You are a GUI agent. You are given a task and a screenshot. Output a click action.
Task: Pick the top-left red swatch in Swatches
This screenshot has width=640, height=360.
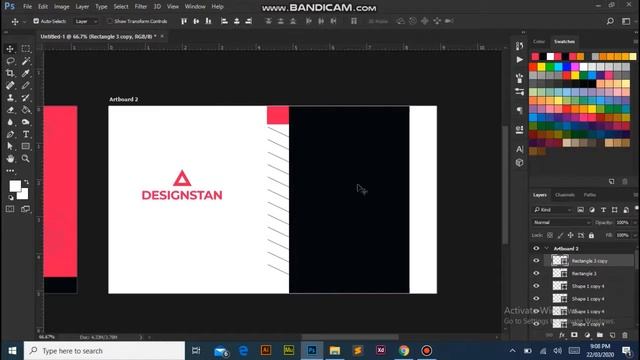(x=535, y=56)
